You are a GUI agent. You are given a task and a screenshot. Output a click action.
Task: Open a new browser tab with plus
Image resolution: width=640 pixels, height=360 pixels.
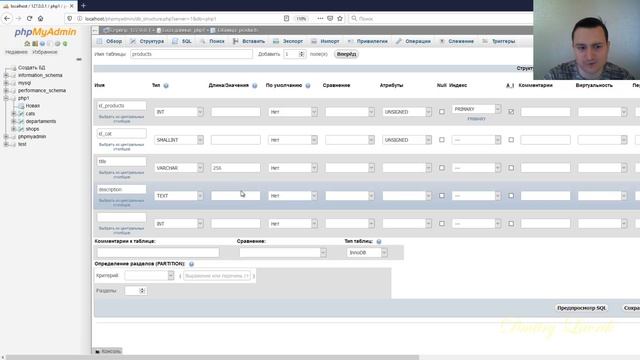(83, 6)
